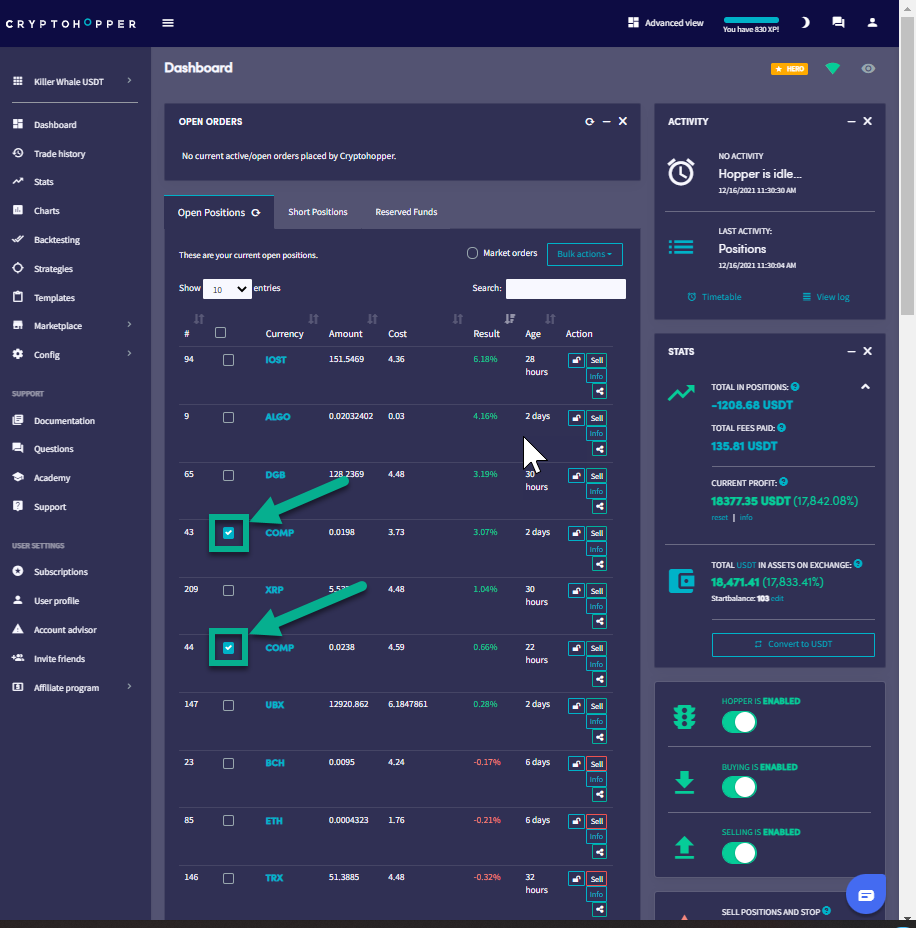This screenshot has height=928, width=916.
Task: Click the Convert to USDT button
Action: (x=793, y=644)
